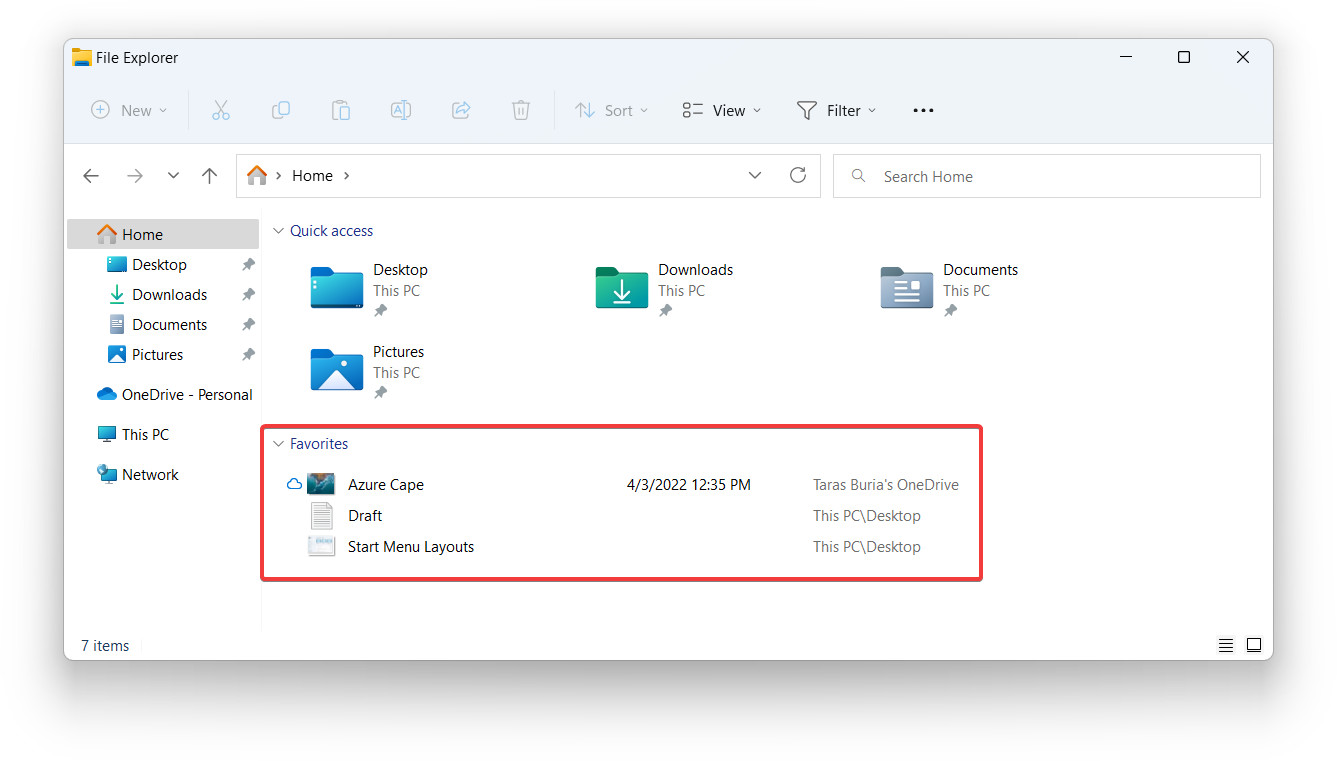Switch to large thumbnails view at bottom right

tap(1254, 645)
